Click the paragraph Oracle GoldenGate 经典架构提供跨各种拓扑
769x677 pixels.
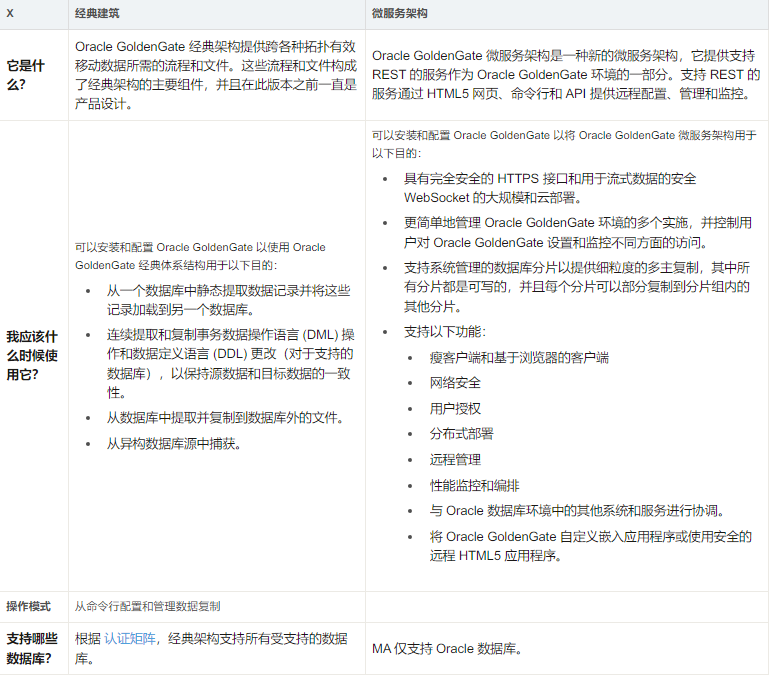point(216,75)
